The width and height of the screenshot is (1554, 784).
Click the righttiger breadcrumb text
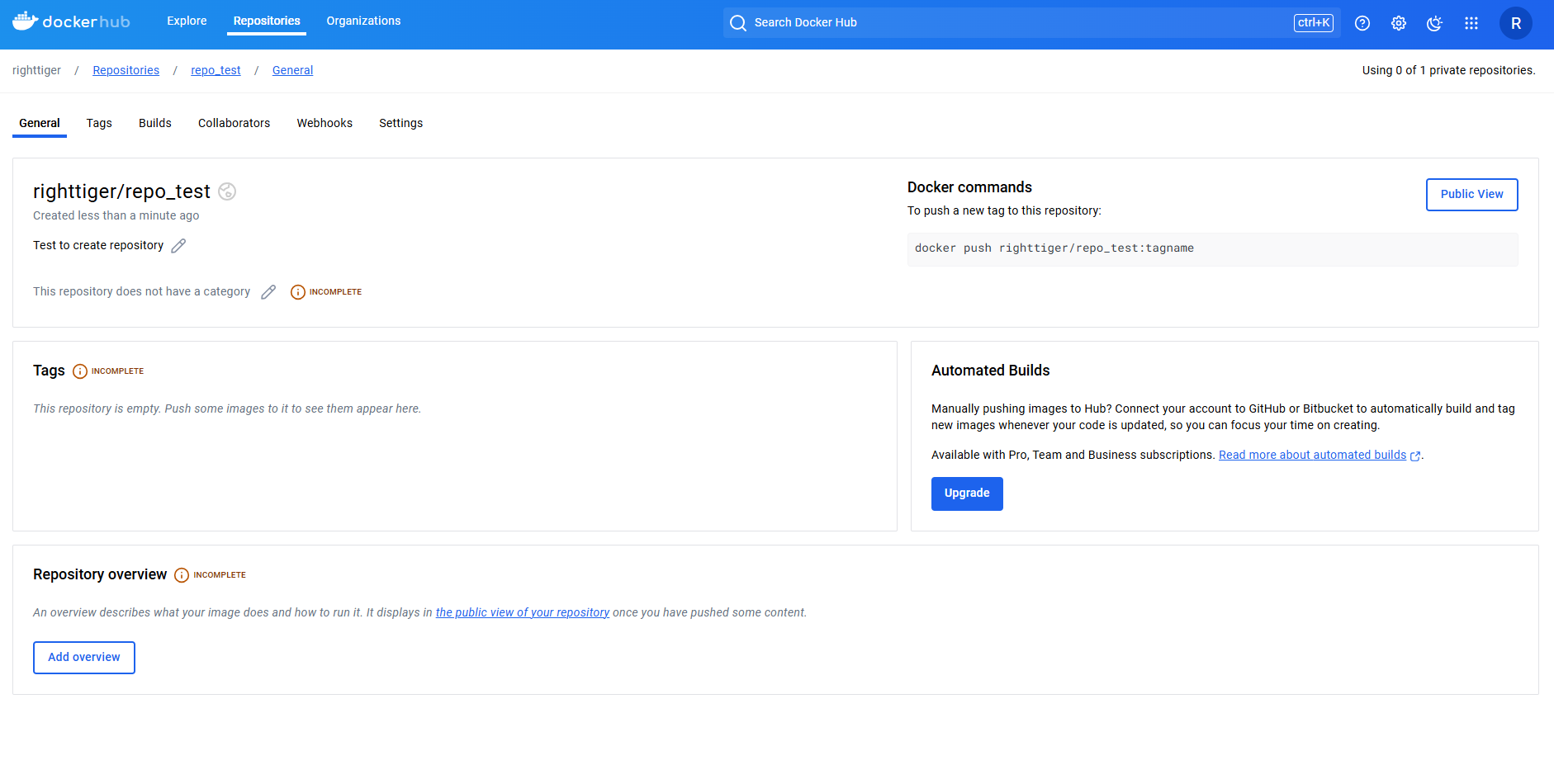(36, 70)
